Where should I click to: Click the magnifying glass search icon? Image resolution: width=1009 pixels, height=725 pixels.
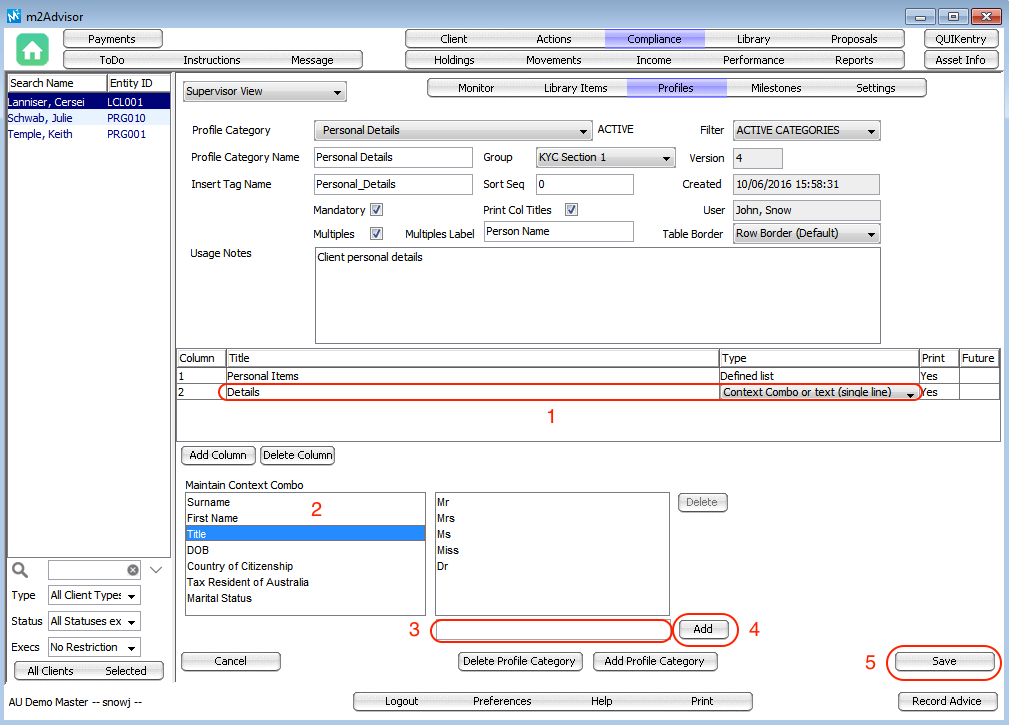tap(20, 570)
